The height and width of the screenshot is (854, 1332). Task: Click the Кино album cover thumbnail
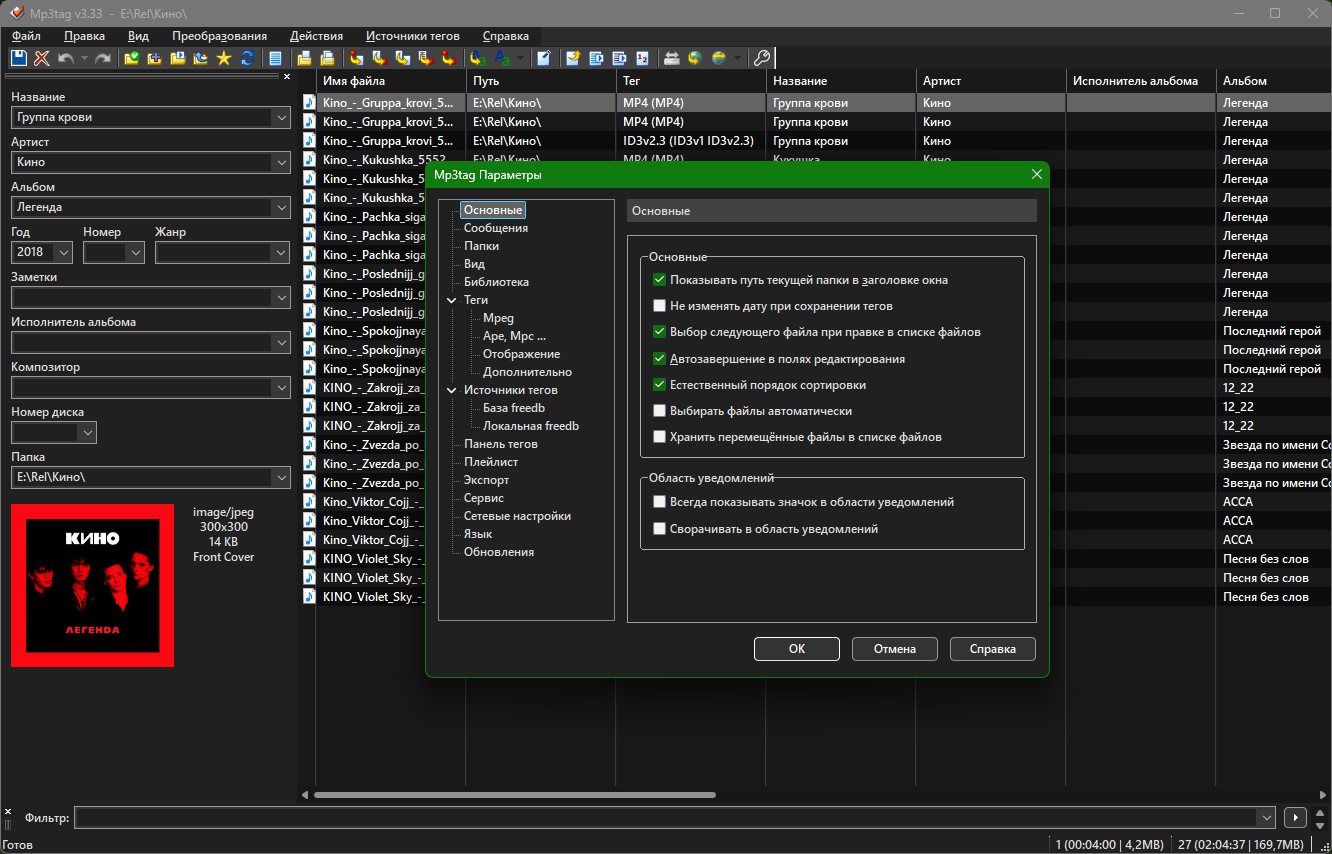click(x=92, y=585)
